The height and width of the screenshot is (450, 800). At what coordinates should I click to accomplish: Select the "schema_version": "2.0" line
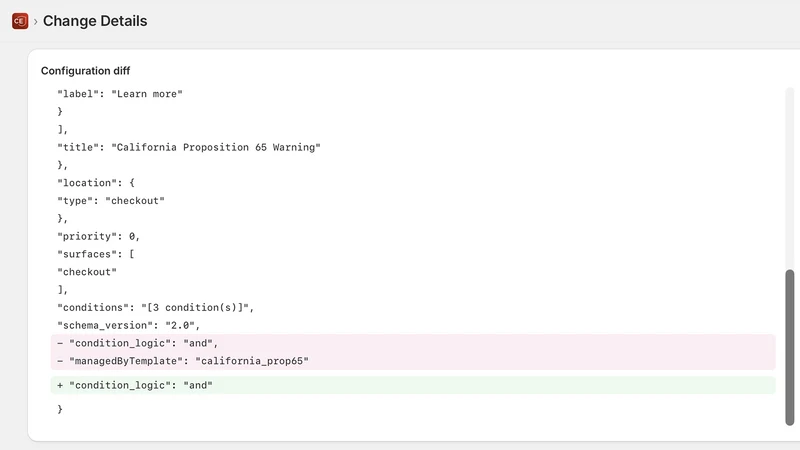click(129, 326)
